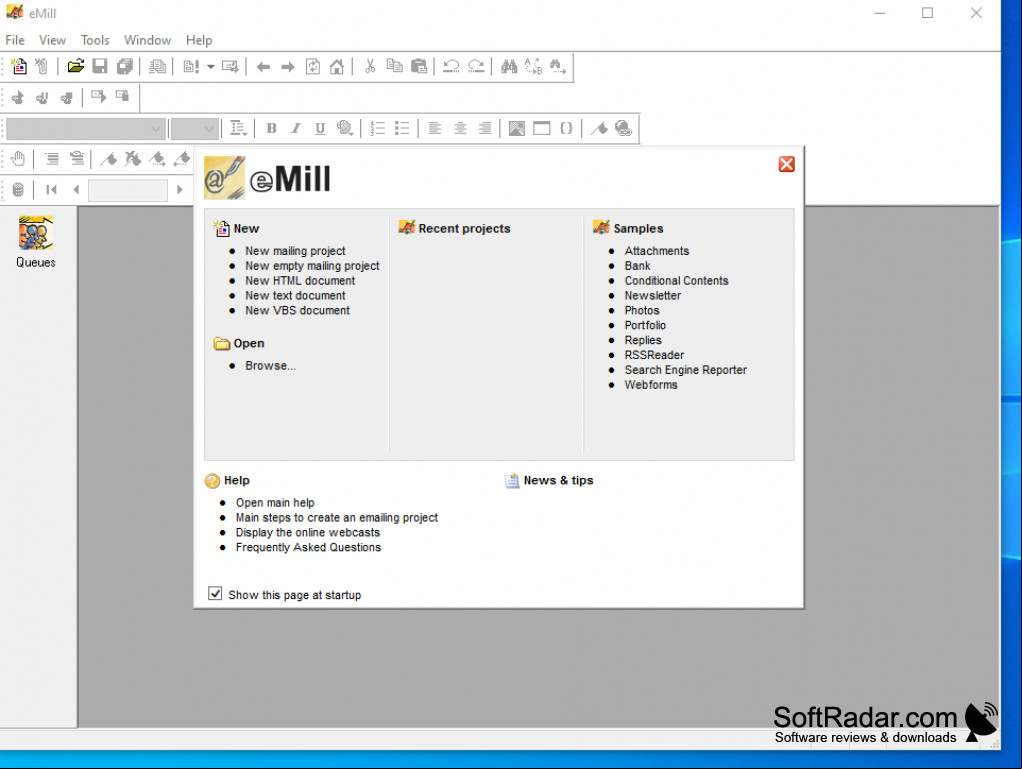
Task: Toggle Underline formatting
Action: (x=320, y=128)
